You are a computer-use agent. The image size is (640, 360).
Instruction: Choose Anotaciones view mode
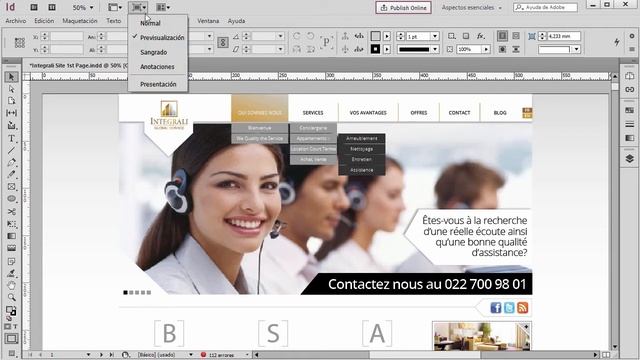click(x=157, y=67)
